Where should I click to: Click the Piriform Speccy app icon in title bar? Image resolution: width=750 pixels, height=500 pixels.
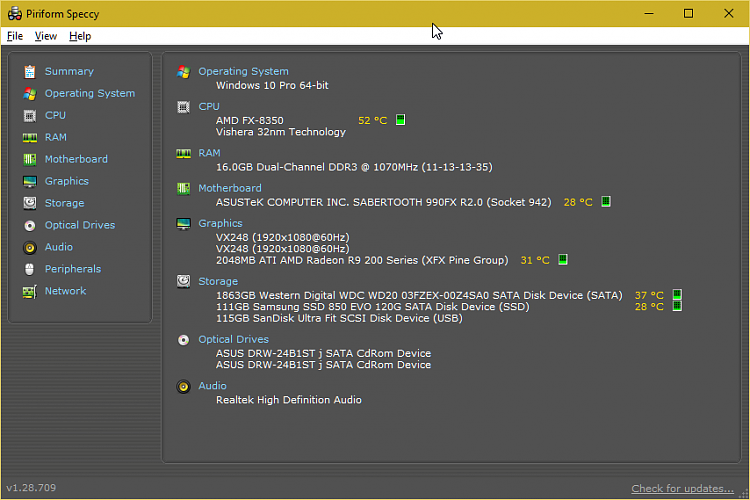pyautogui.click(x=14, y=13)
